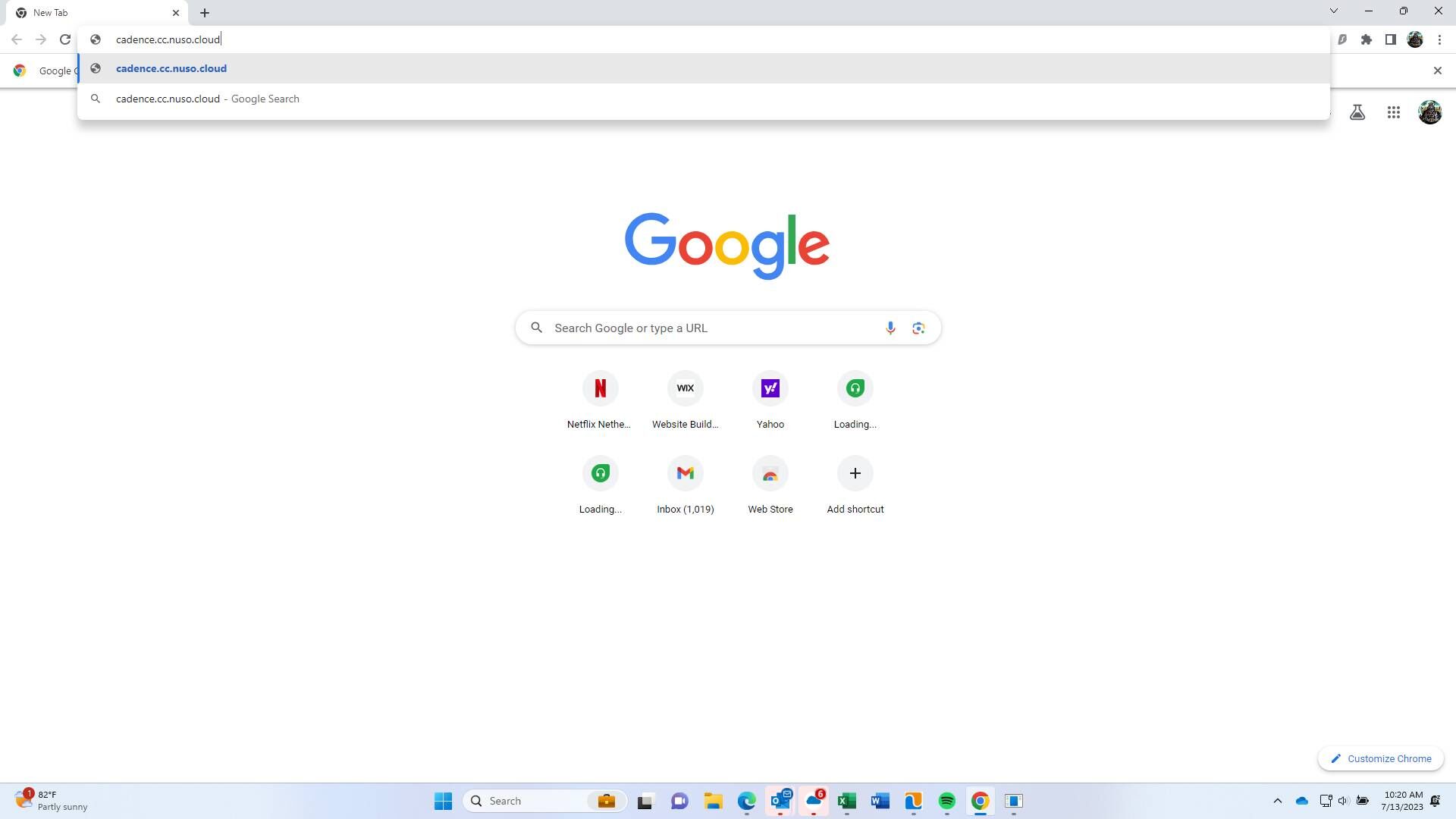
Task: Click the browser forward arrow
Action: tap(41, 39)
